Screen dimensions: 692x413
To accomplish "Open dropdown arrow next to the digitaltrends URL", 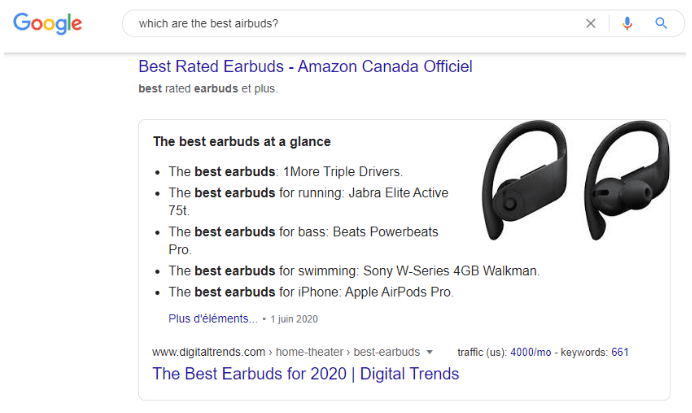I will click(x=430, y=352).
